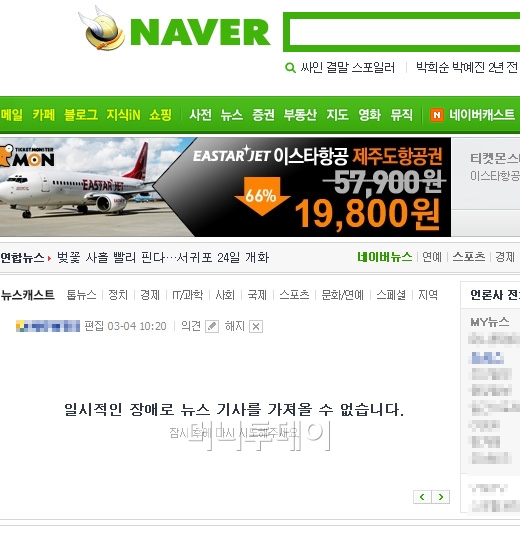Open 부동산 in the green menu

coord(300,115)
